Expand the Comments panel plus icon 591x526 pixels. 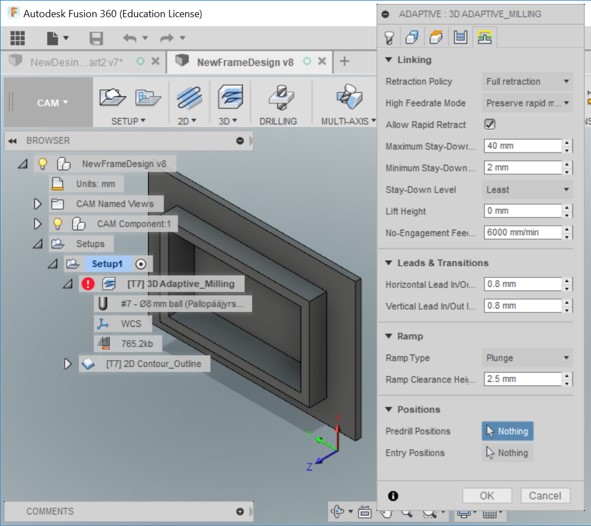click(x=240, y=512)
